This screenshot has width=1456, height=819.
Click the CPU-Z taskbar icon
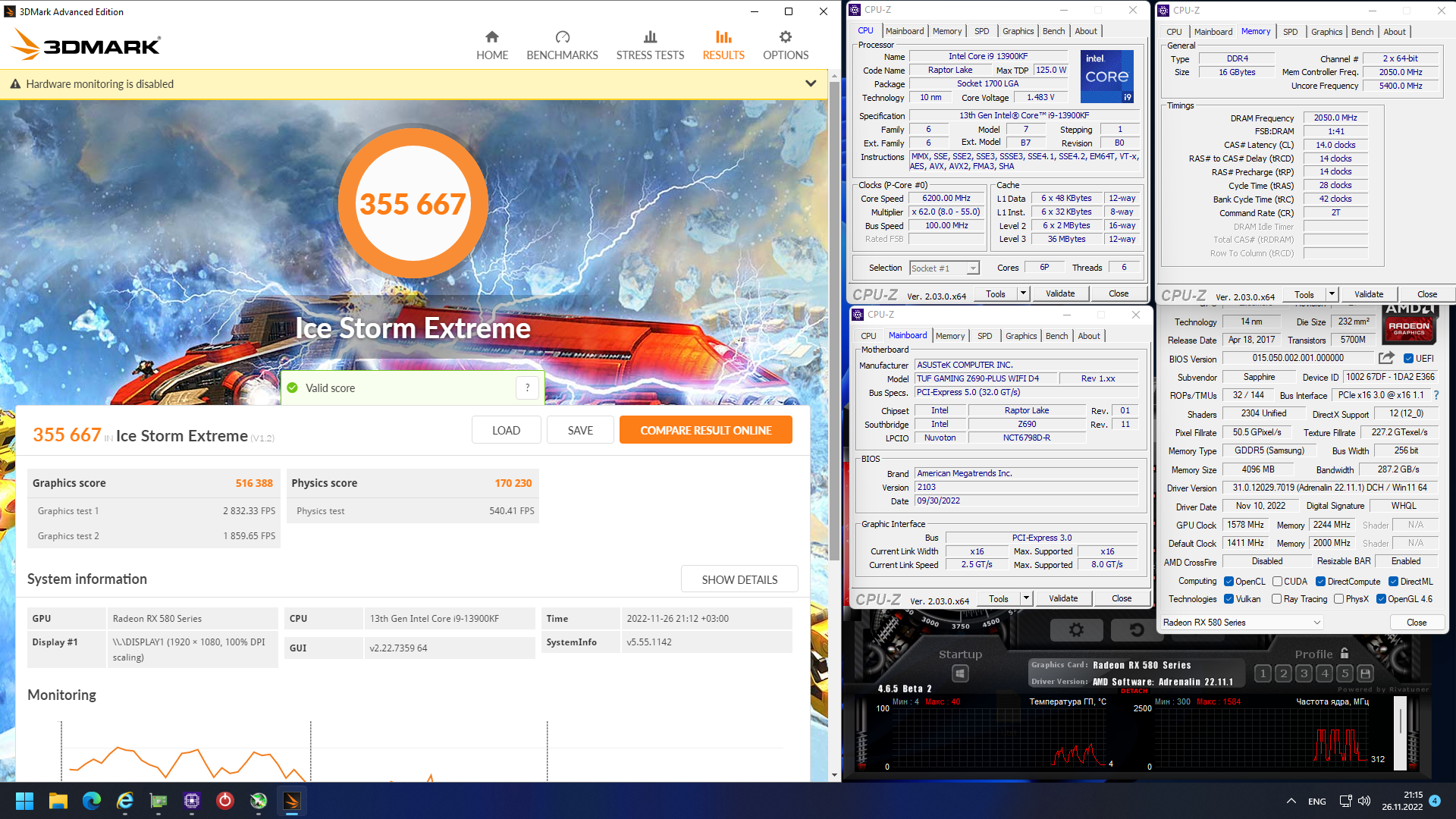pyautogui.click(x=192, y=801)
